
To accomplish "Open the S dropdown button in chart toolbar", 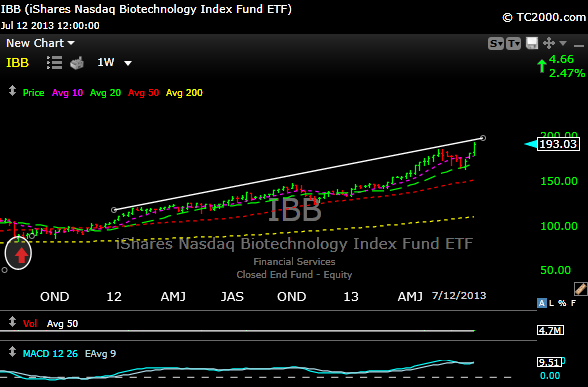I will coord(496,44).
